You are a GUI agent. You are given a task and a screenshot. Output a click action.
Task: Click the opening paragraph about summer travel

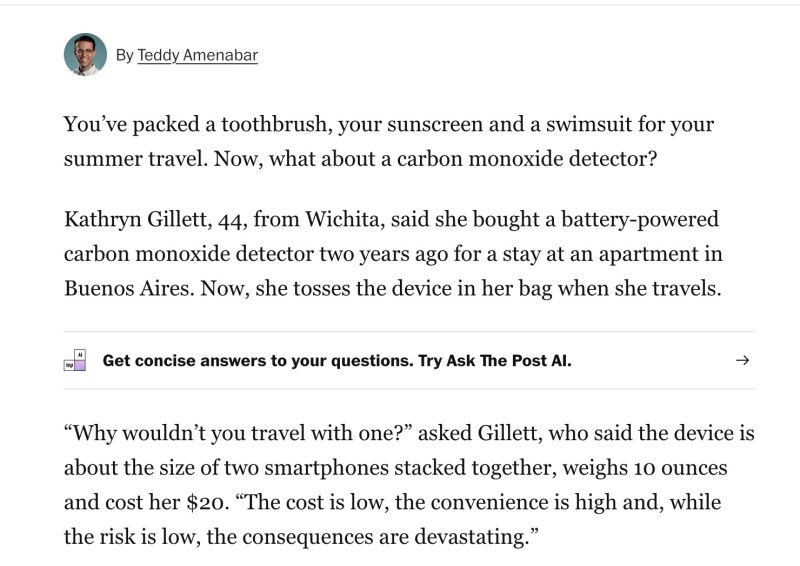pyautogui.click(x=388, y=142)
